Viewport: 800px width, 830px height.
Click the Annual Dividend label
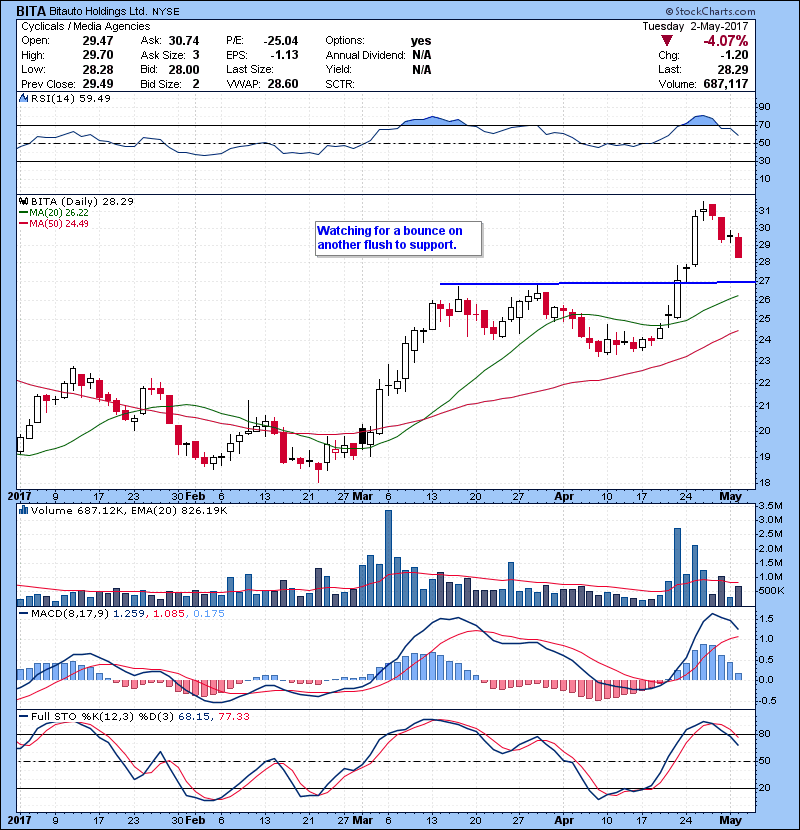click(x=365, y=55)
